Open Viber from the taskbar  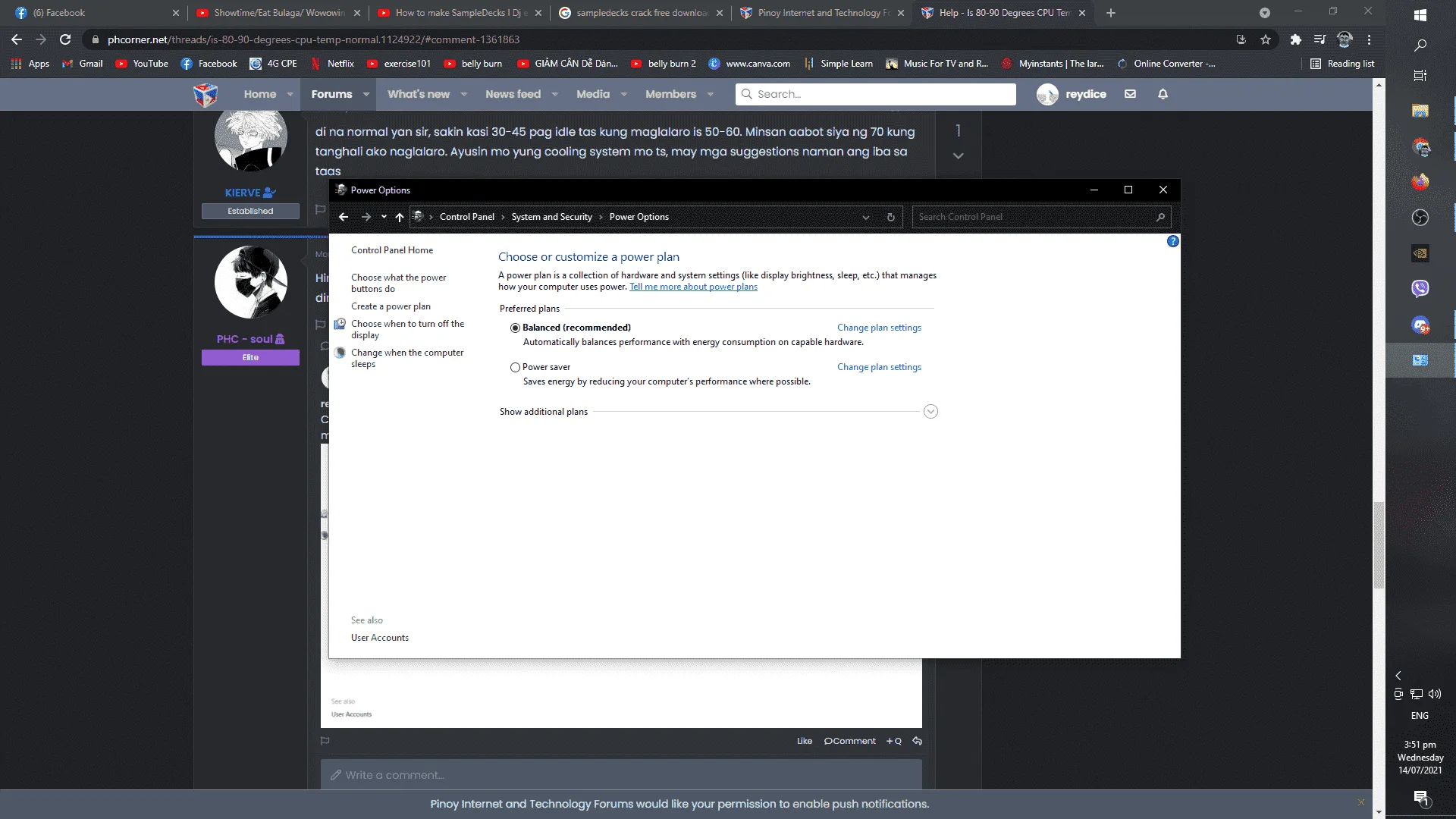pyautogui.click(x=1420, y=288)
